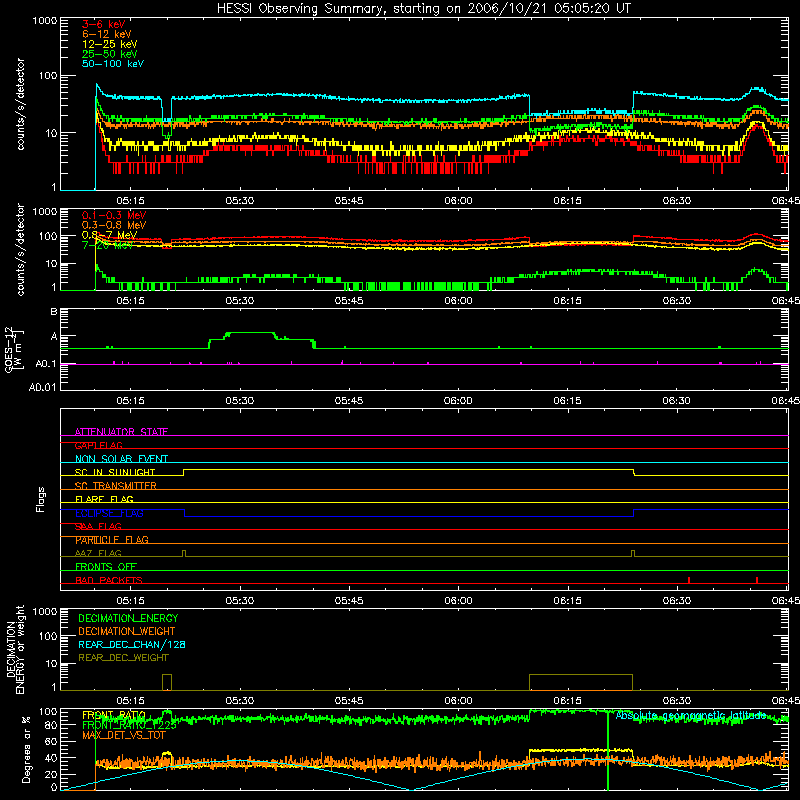Select the FRONT_RATIO legend label

point(114,715)
